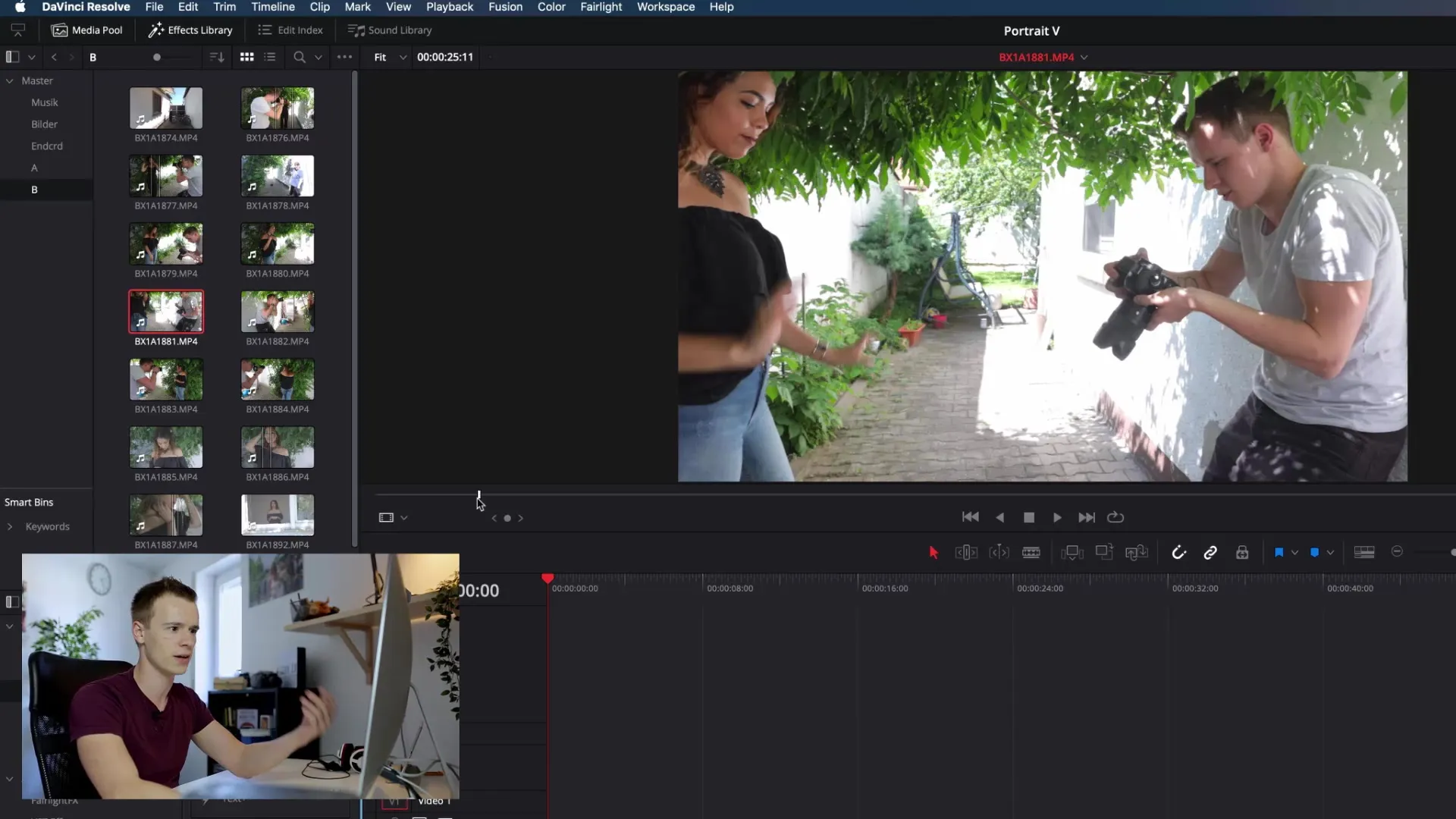Image resolution: width=1456 pixels, height=819 pixels.
Task: Open media pool search
Action: 300,57
